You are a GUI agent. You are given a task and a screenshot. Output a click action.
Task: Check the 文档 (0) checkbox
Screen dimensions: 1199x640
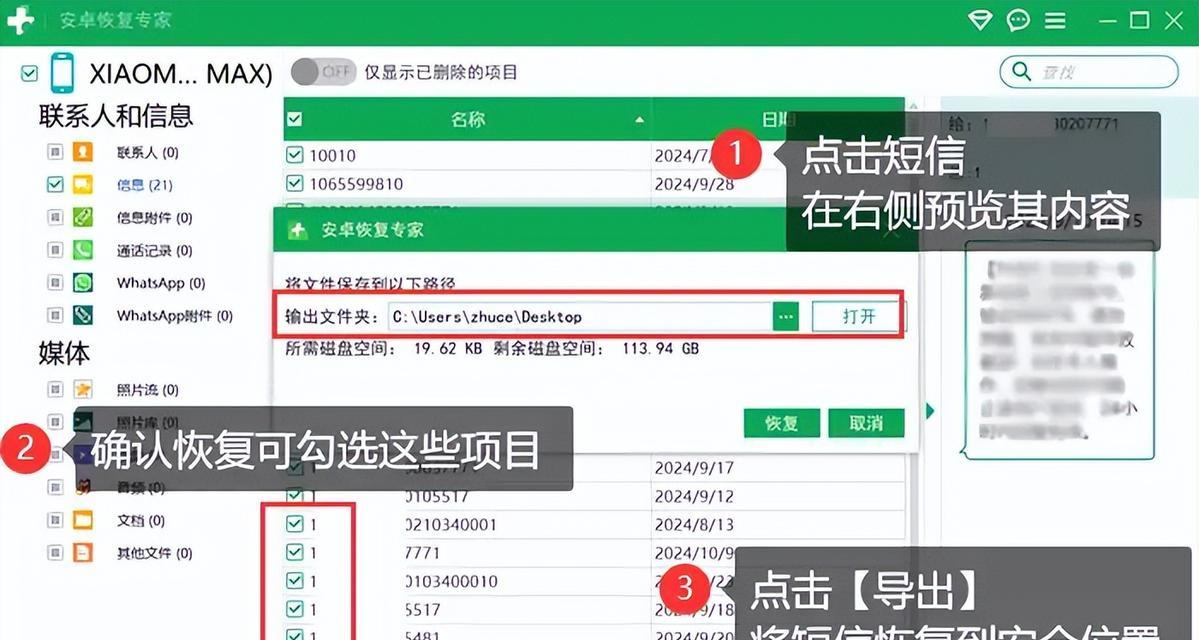pos(55,521)
